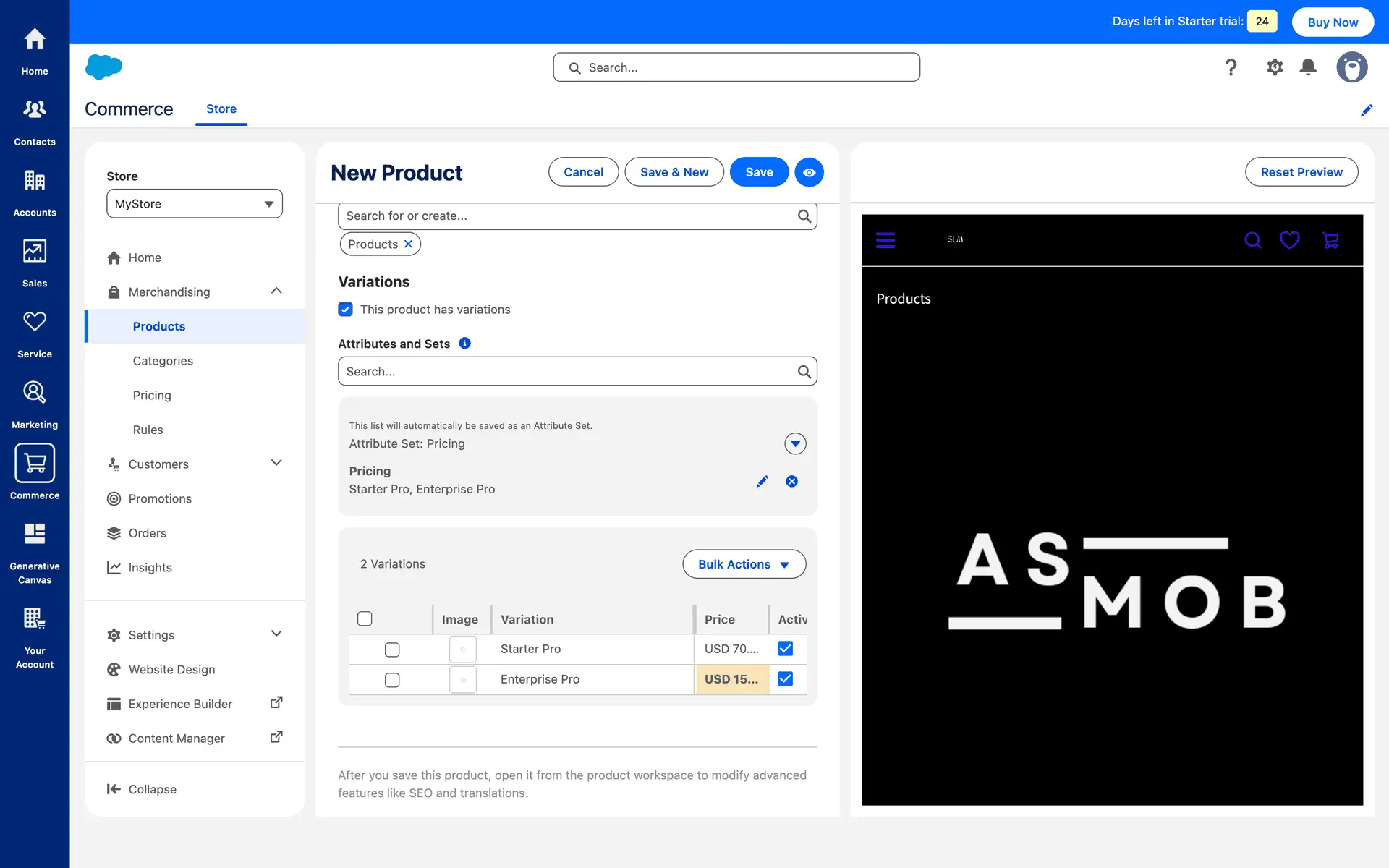Viewport: 1389px width, 868px height.
Task: Select the Enterprise Pro variation row checkbox
Action: (392, 680)
